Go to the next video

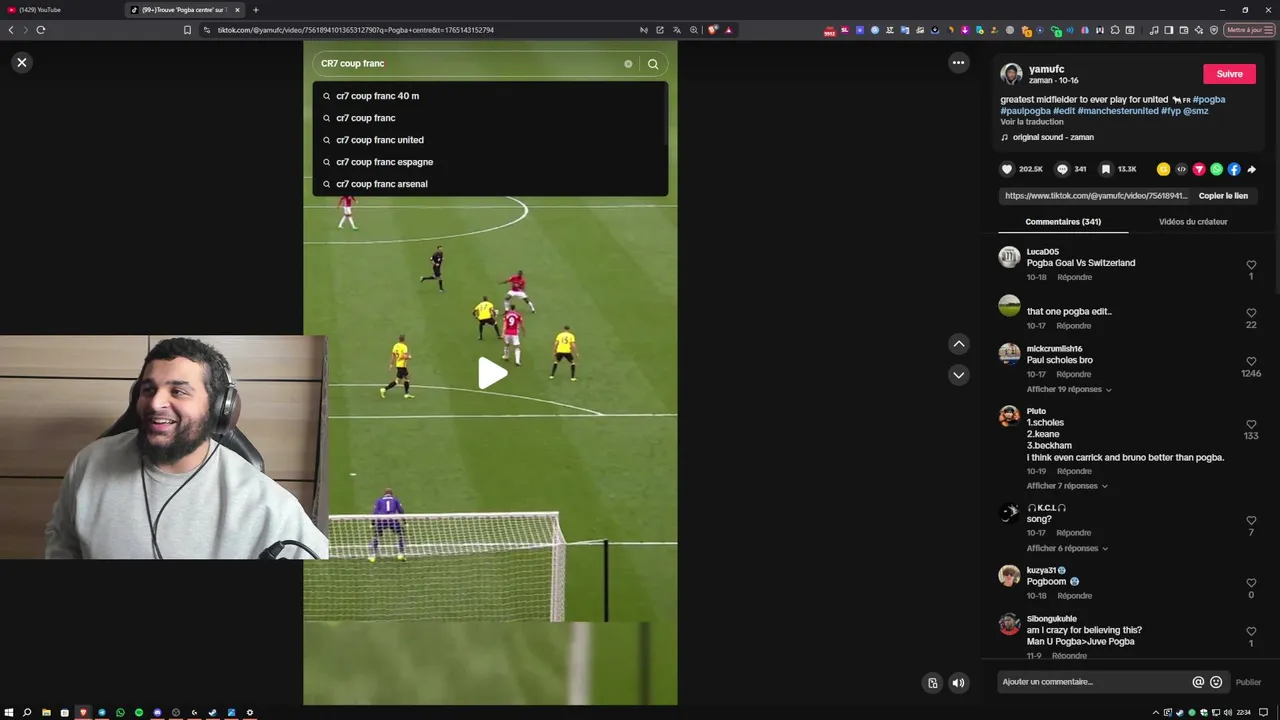tap(958, 375)
